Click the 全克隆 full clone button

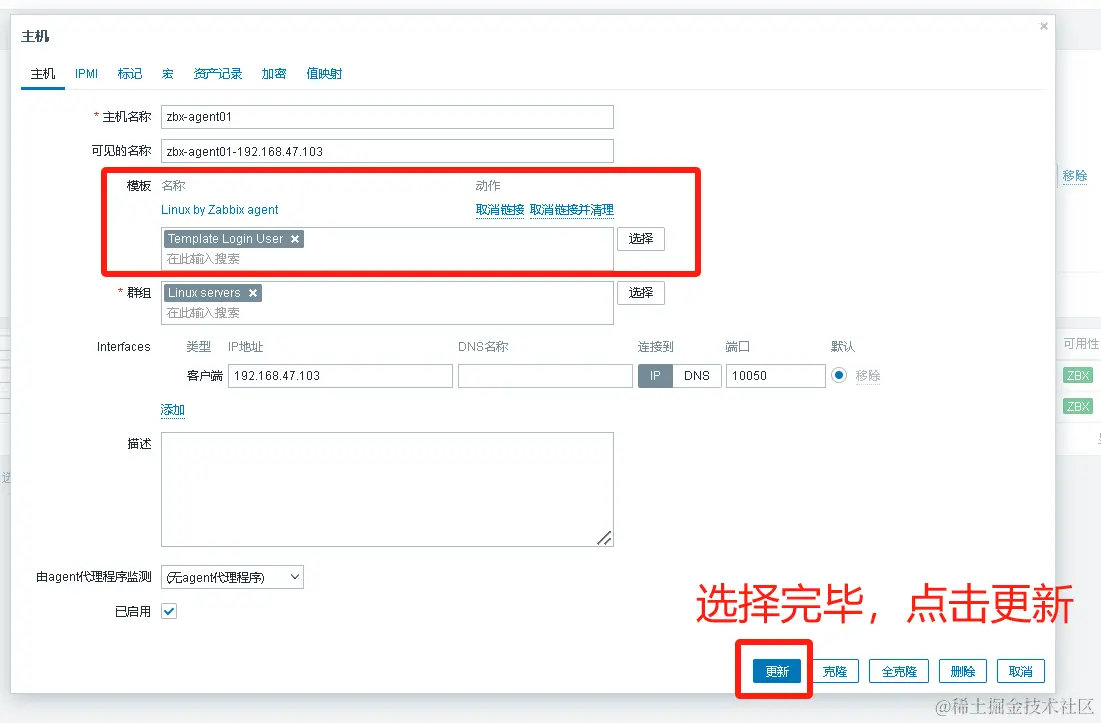899,671
